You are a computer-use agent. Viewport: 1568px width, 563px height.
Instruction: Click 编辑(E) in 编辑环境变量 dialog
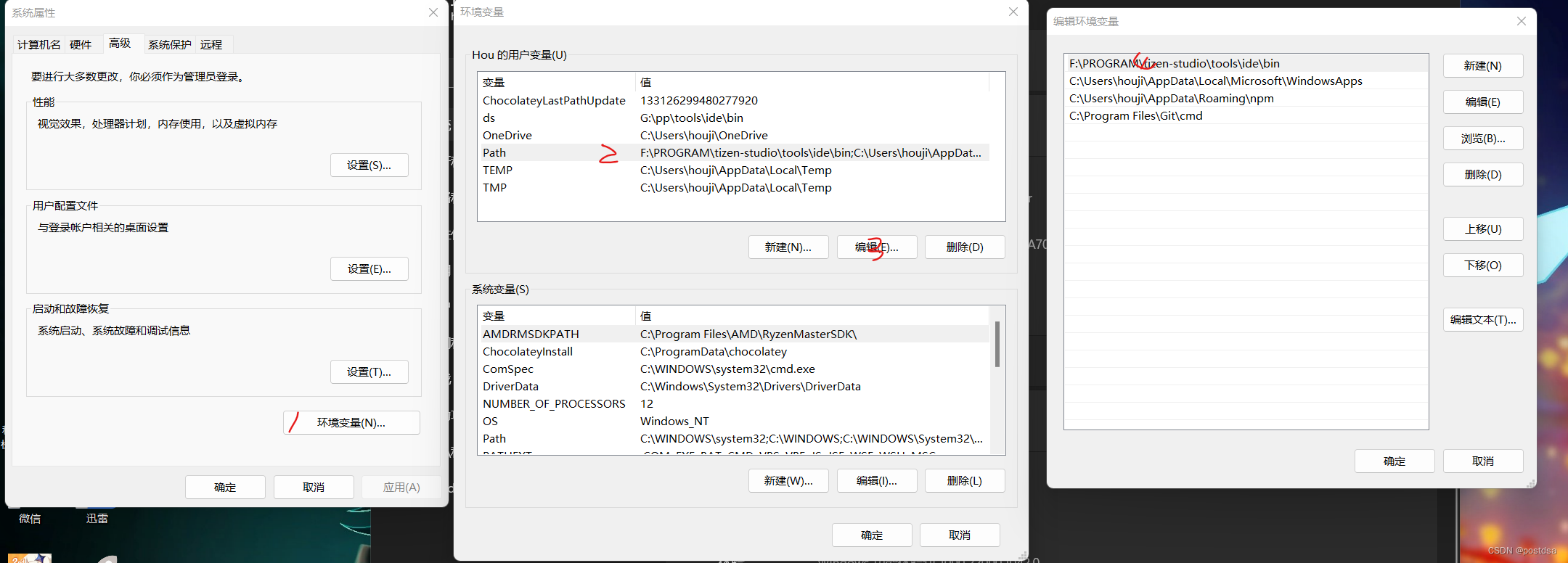tap(1483, 102)
